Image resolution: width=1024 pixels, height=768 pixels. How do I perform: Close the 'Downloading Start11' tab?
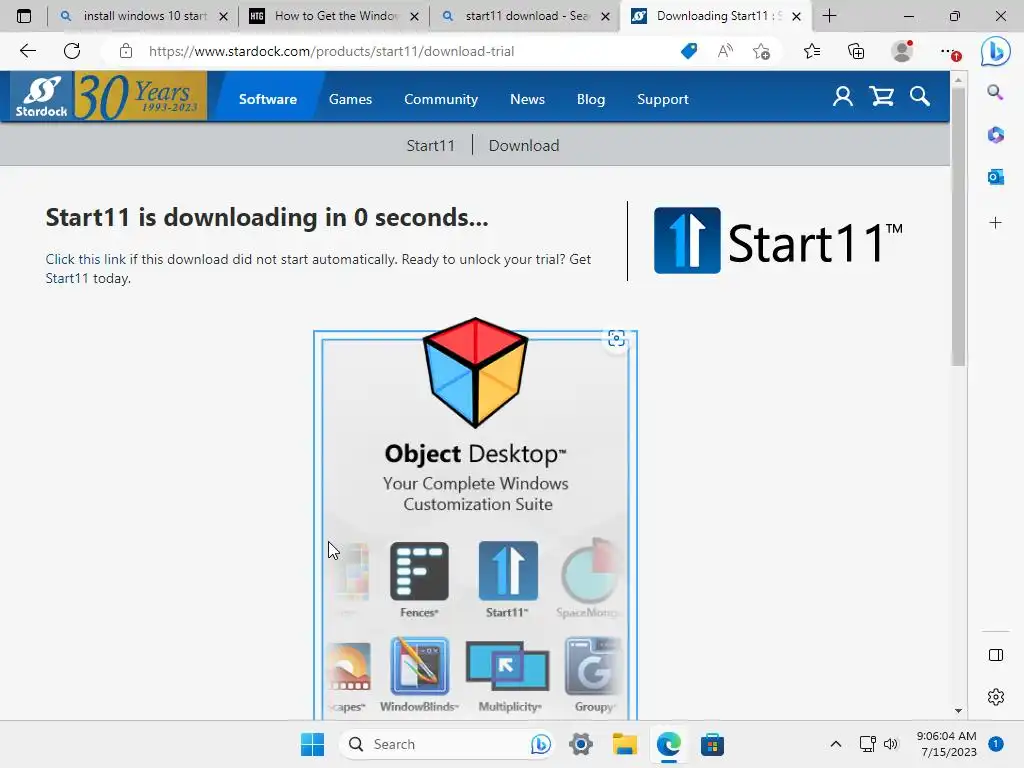coord(796,16)
